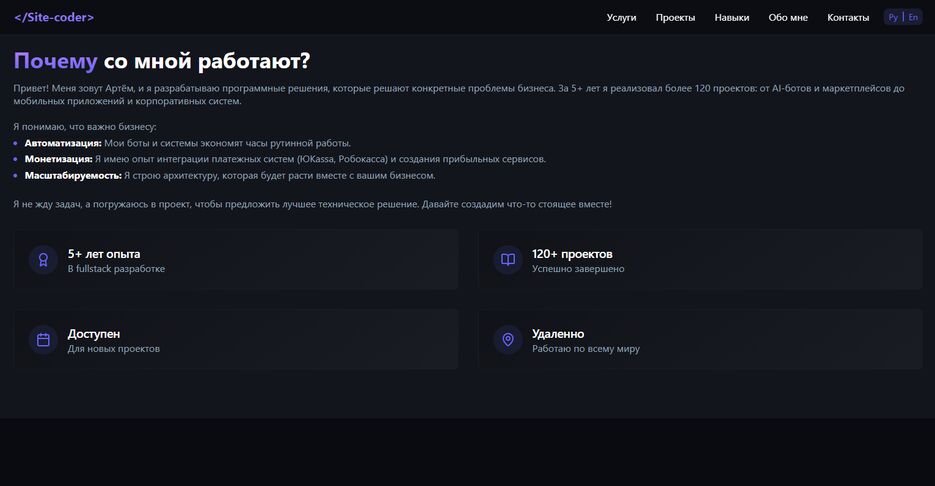Viewport: 935px width, 486px height.
Task: Click the purple word 'Почему' in heading
Action: point(55,61)
